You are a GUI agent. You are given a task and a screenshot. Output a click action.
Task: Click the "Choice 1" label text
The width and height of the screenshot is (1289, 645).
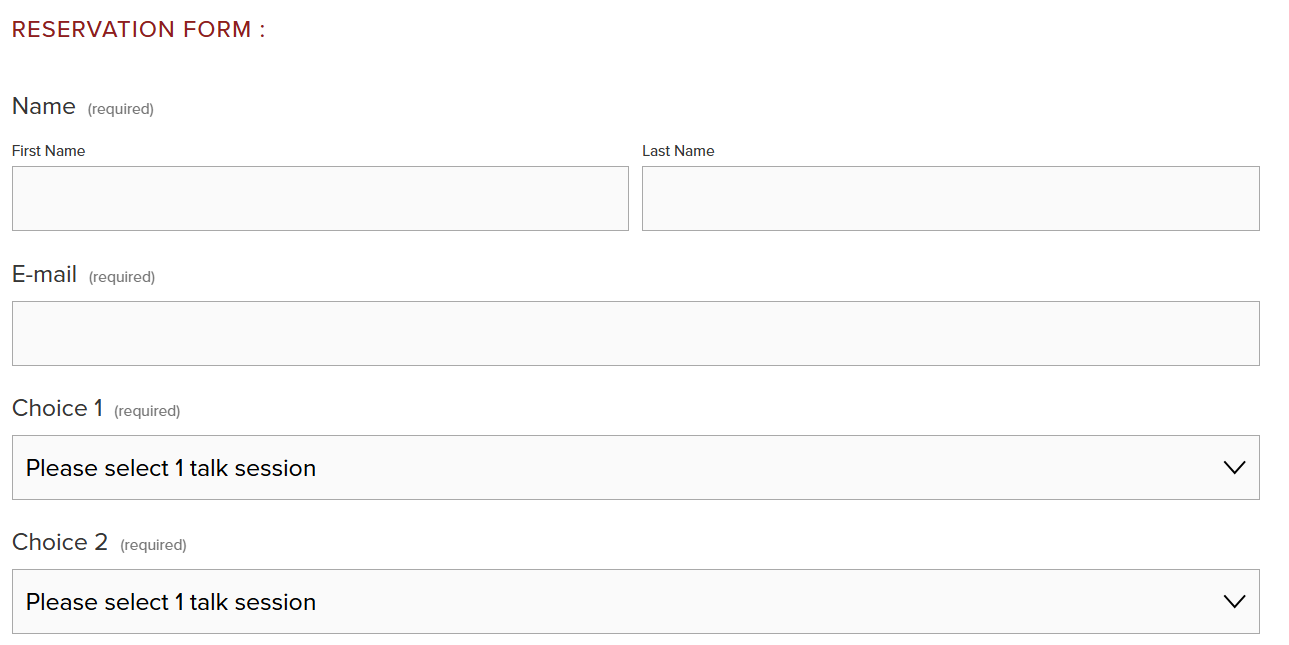point(57,408)
